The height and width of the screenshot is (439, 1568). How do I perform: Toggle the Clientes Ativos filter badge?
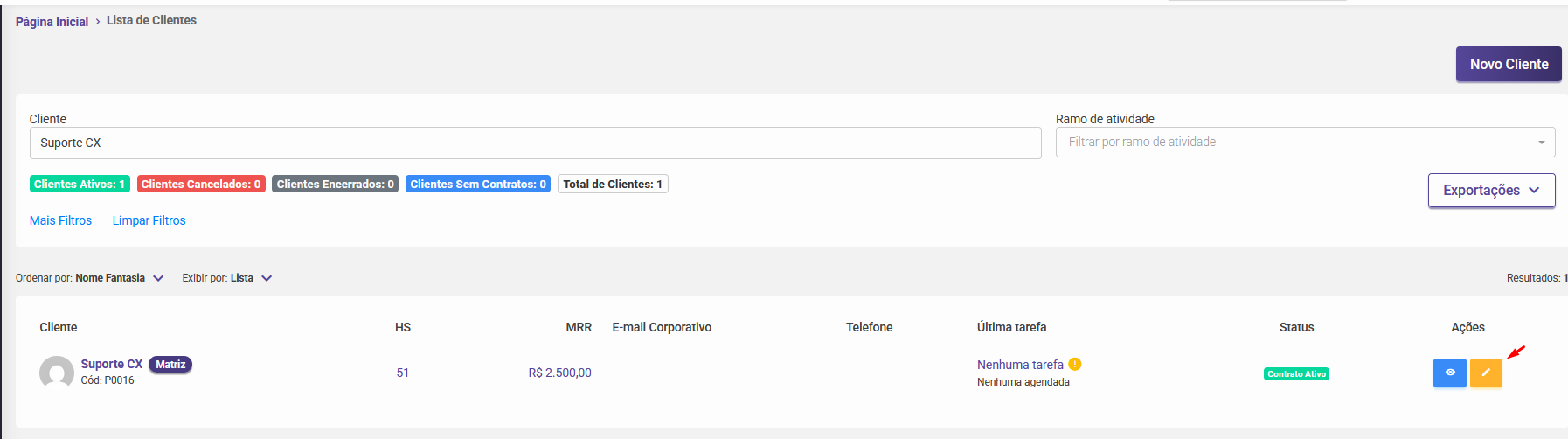[x=80, y=185]
